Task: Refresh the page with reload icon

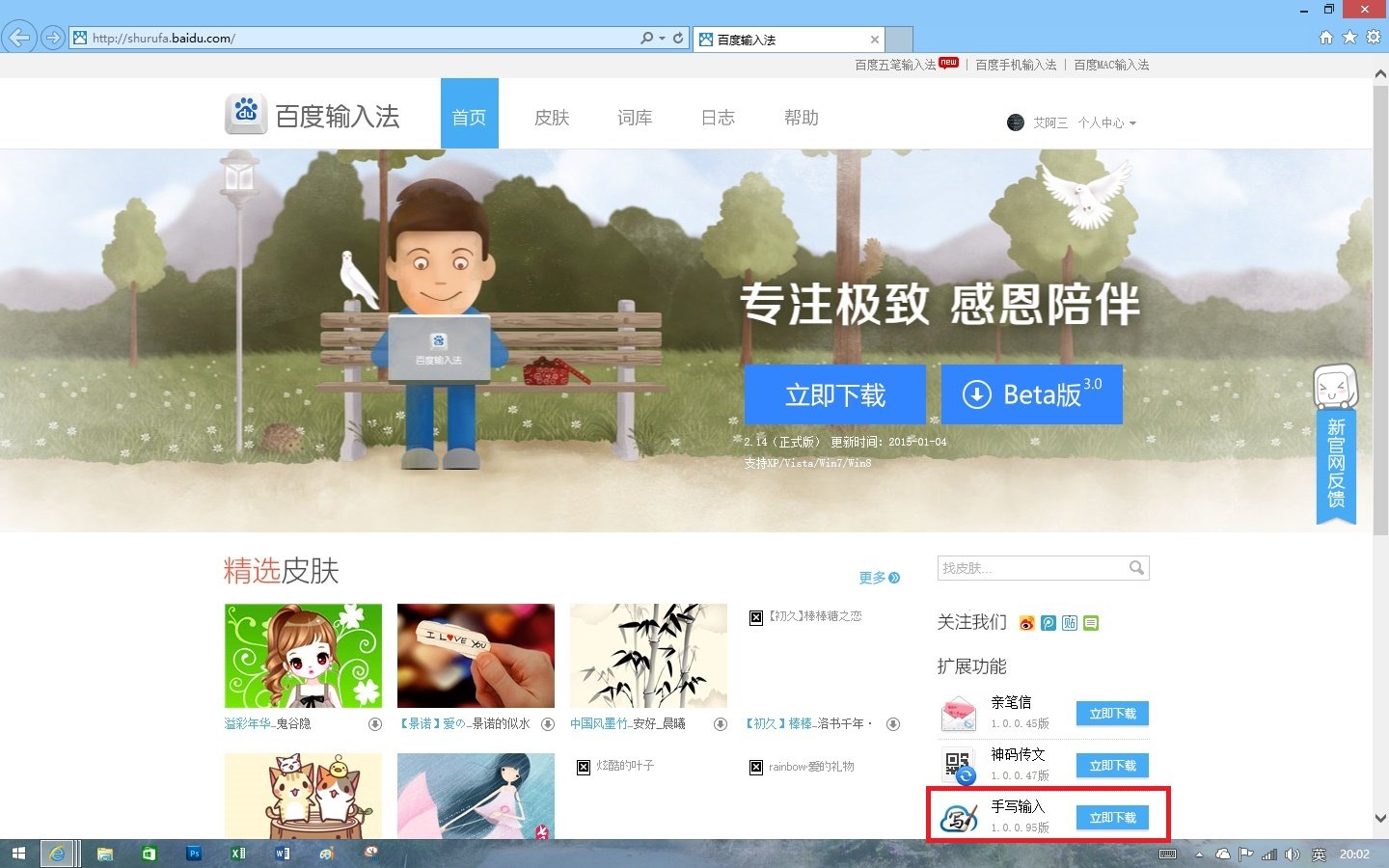Action: tap(678, 39)
